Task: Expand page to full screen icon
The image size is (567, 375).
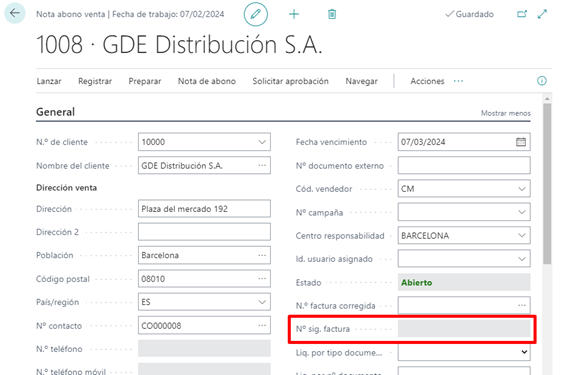Action: pos(542,14)
